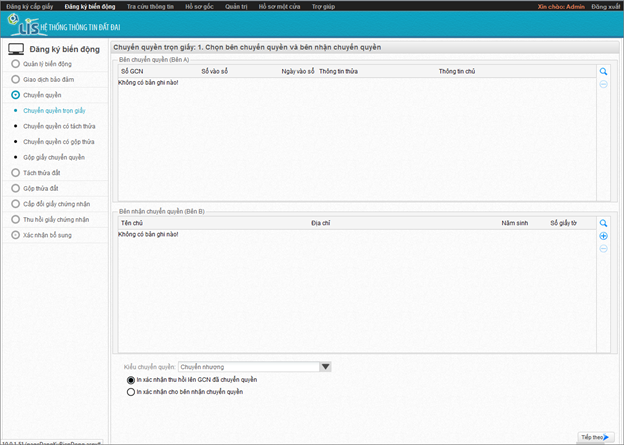Click remove icon in Bên nhận chuyển quyền panel

tap(603, 247)
